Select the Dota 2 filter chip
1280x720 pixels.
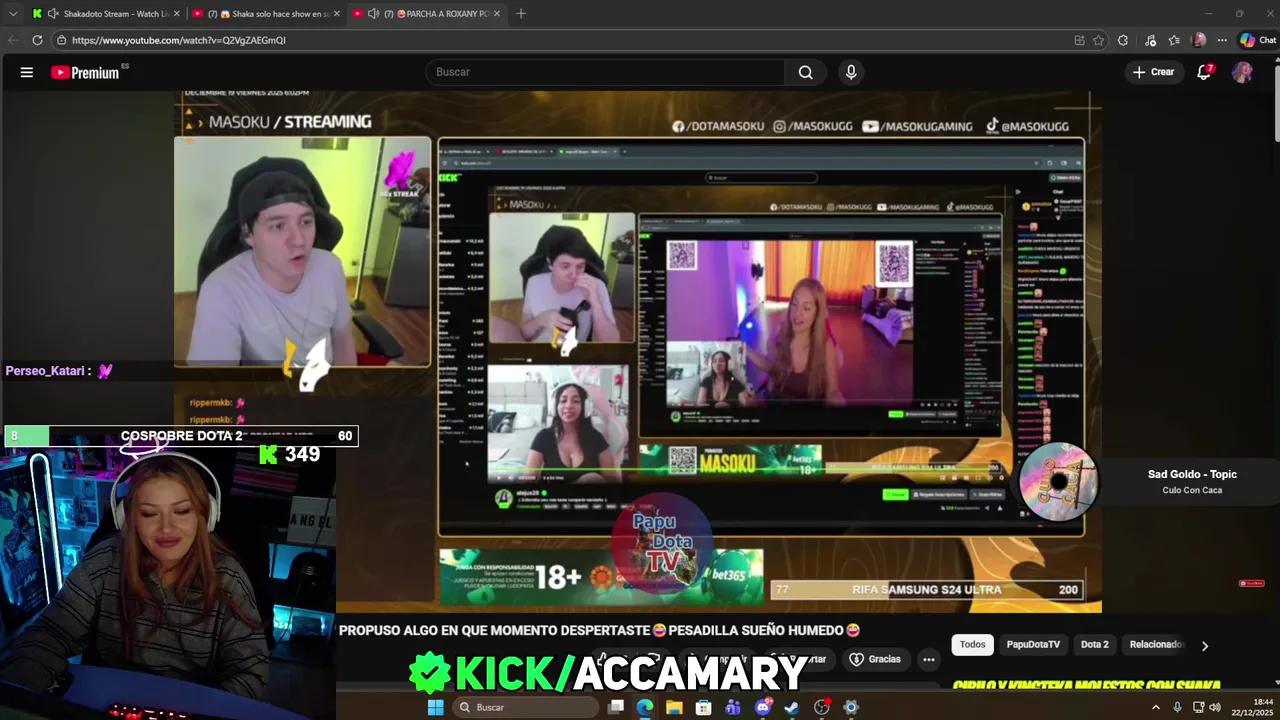coord(1095,645)
